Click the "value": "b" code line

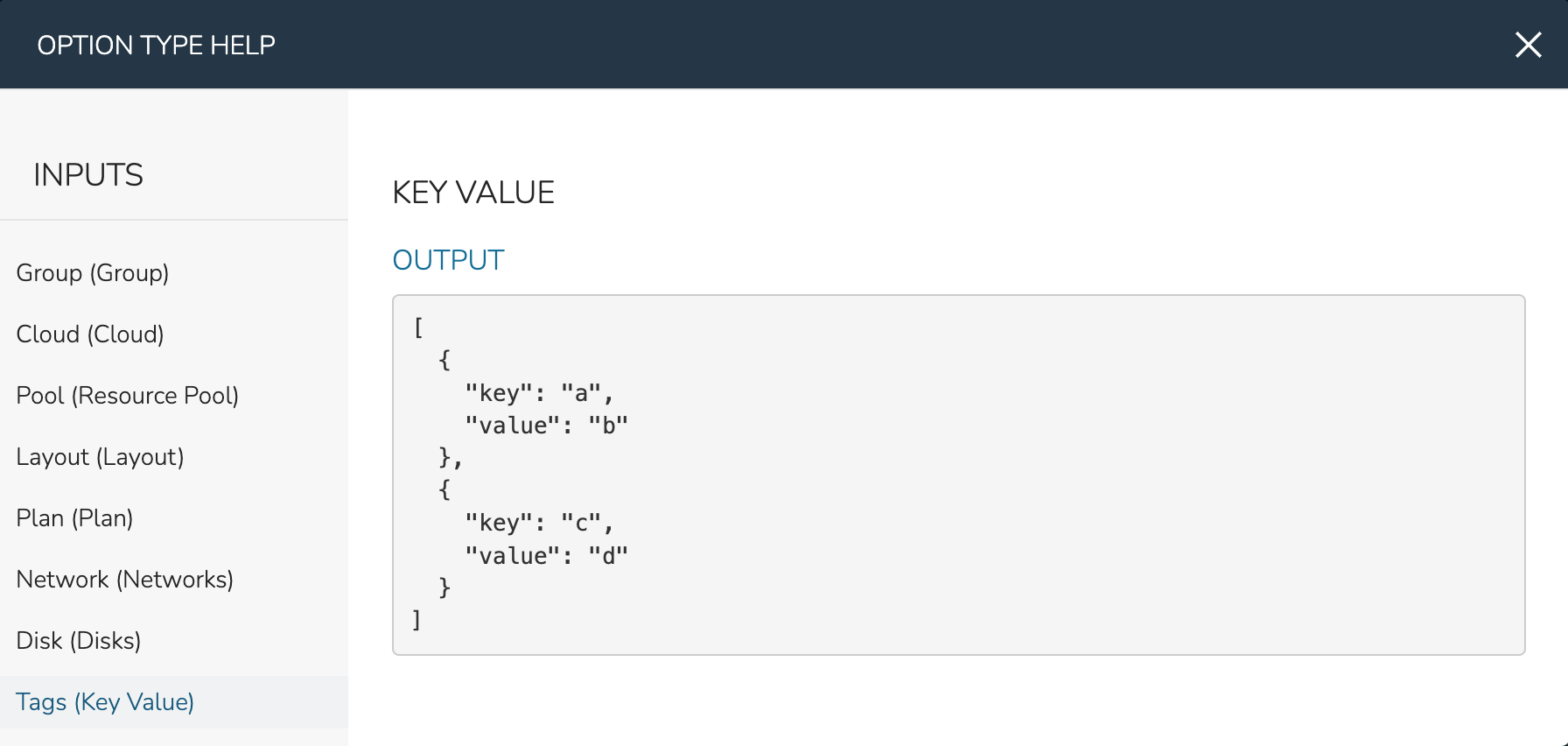547,426
